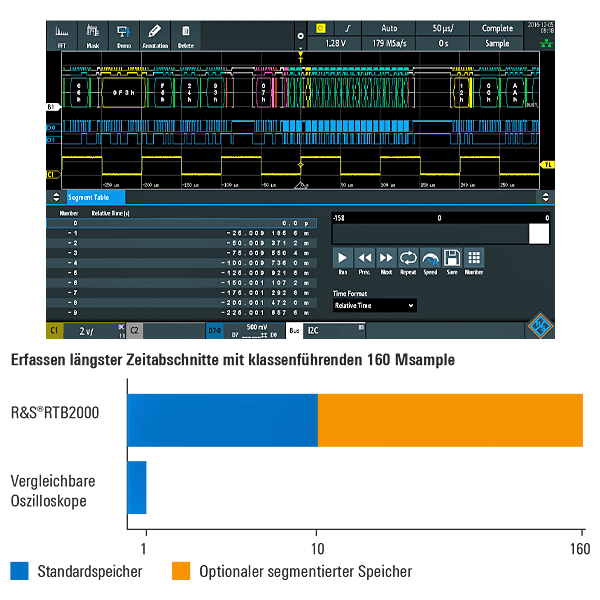Image resolution: width=600 pixels, height=600 pixels.
Task: Select segment -1 row with -25.009 time
Action: pyautogui.click(x=182, y=233)
